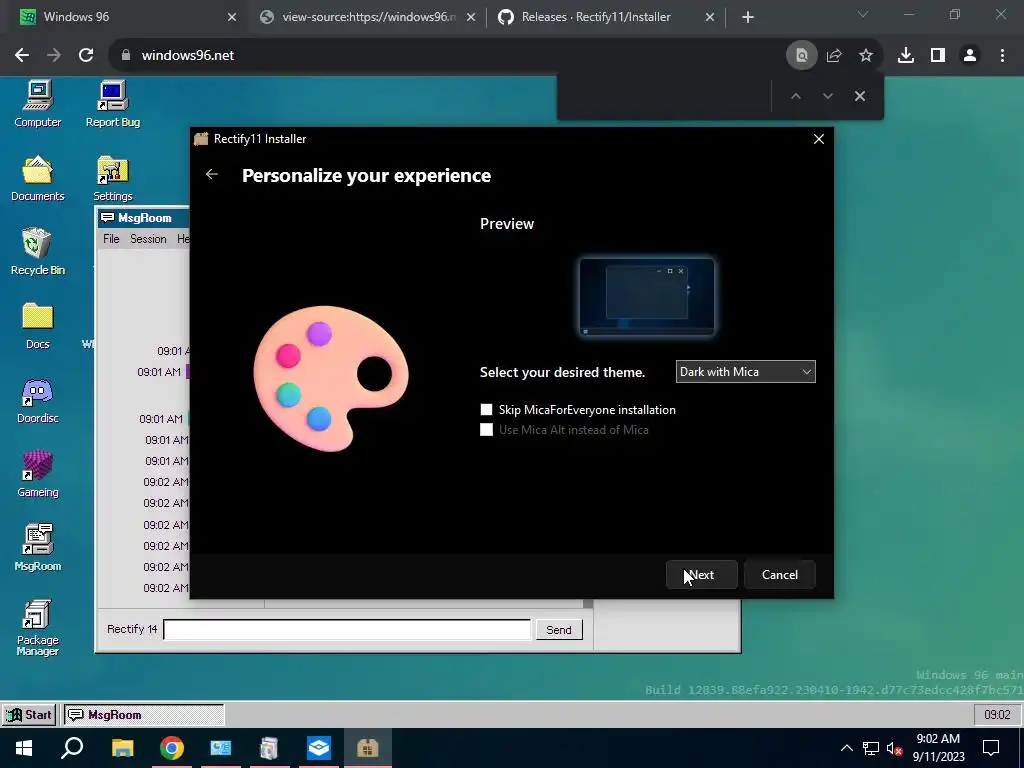1024x768 pixels.
Task: Open the MsgRoom File menu
Action: click(x=111, y=239)
